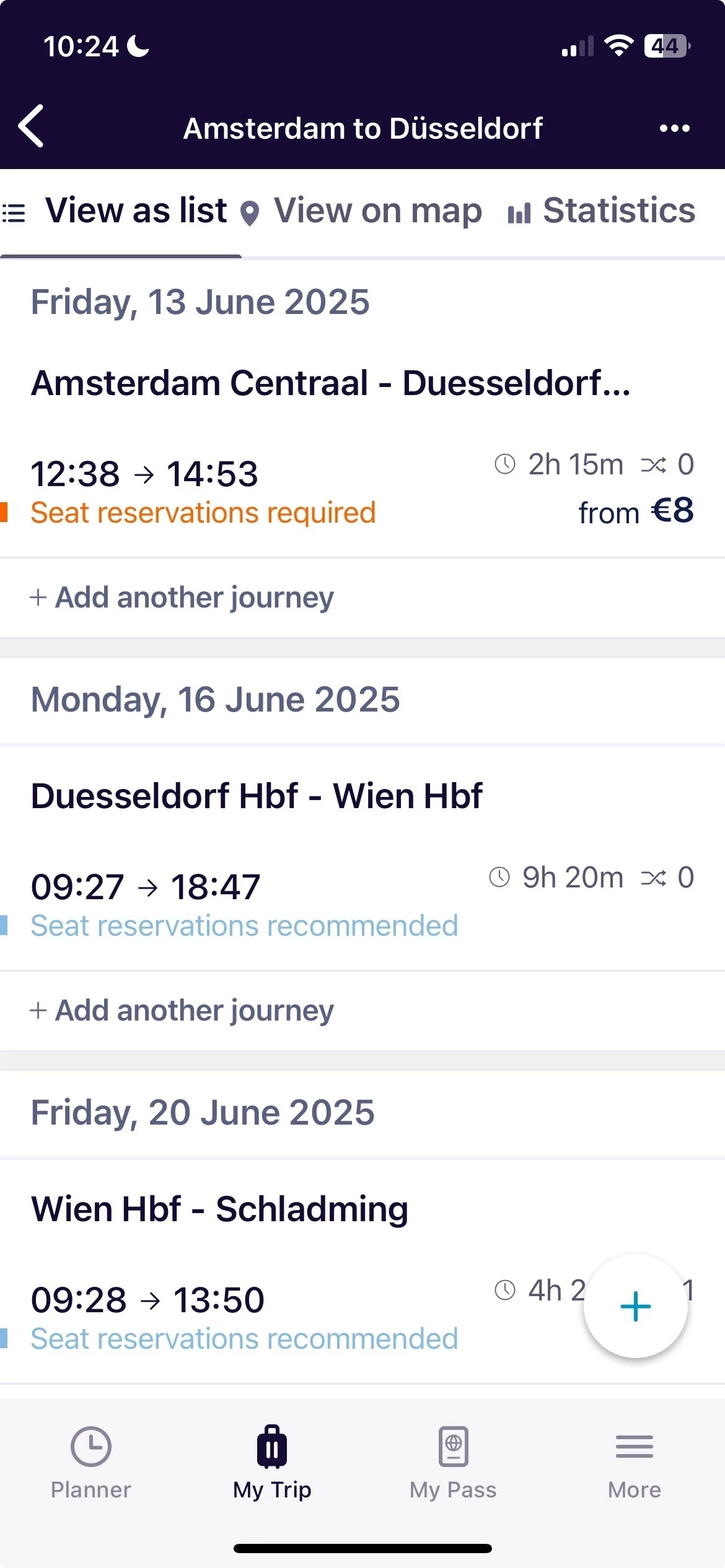Open Duesseldorf Hbf to Wien Hbf journey

tap(257, 796)
